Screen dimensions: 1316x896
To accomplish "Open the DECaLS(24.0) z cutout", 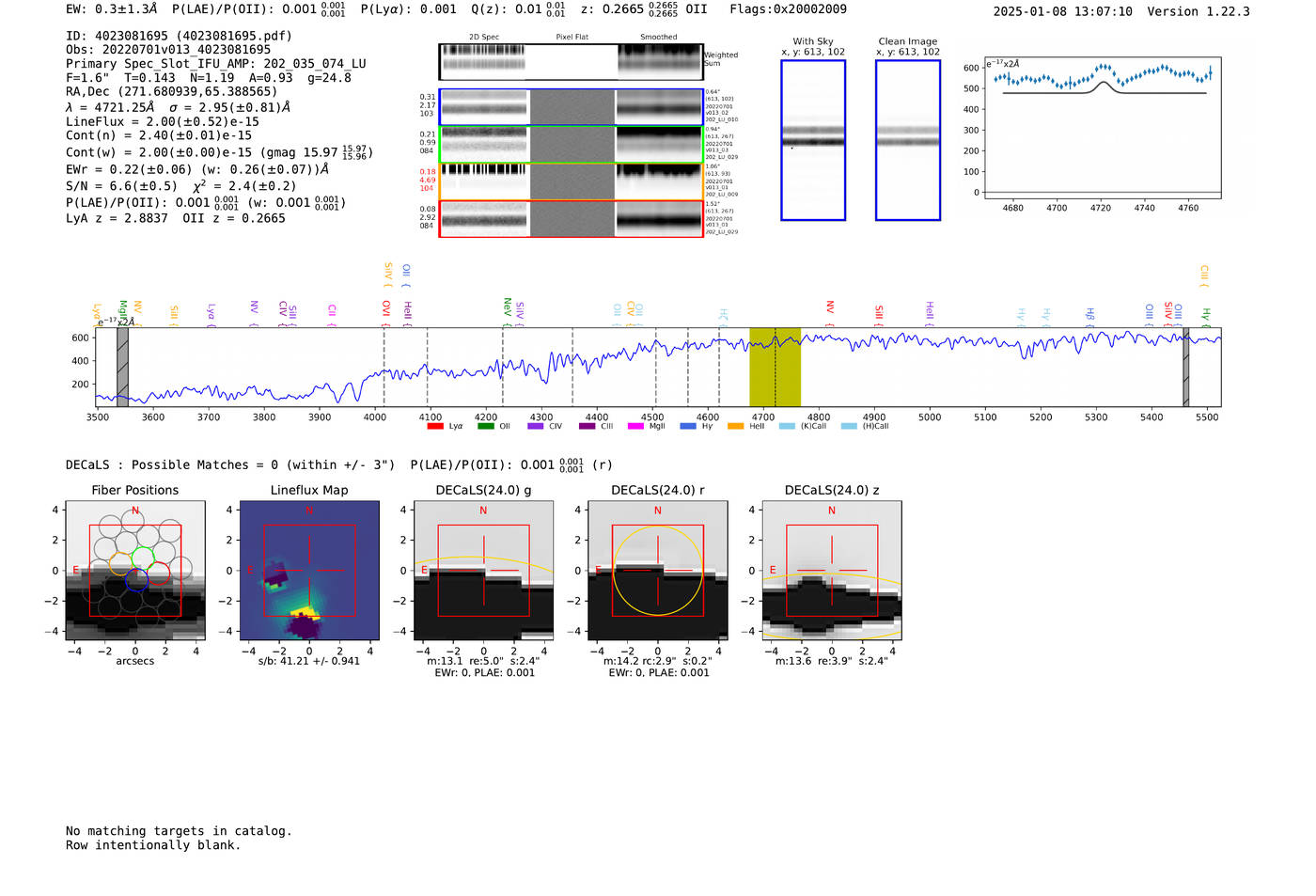I will pos(831,572).
